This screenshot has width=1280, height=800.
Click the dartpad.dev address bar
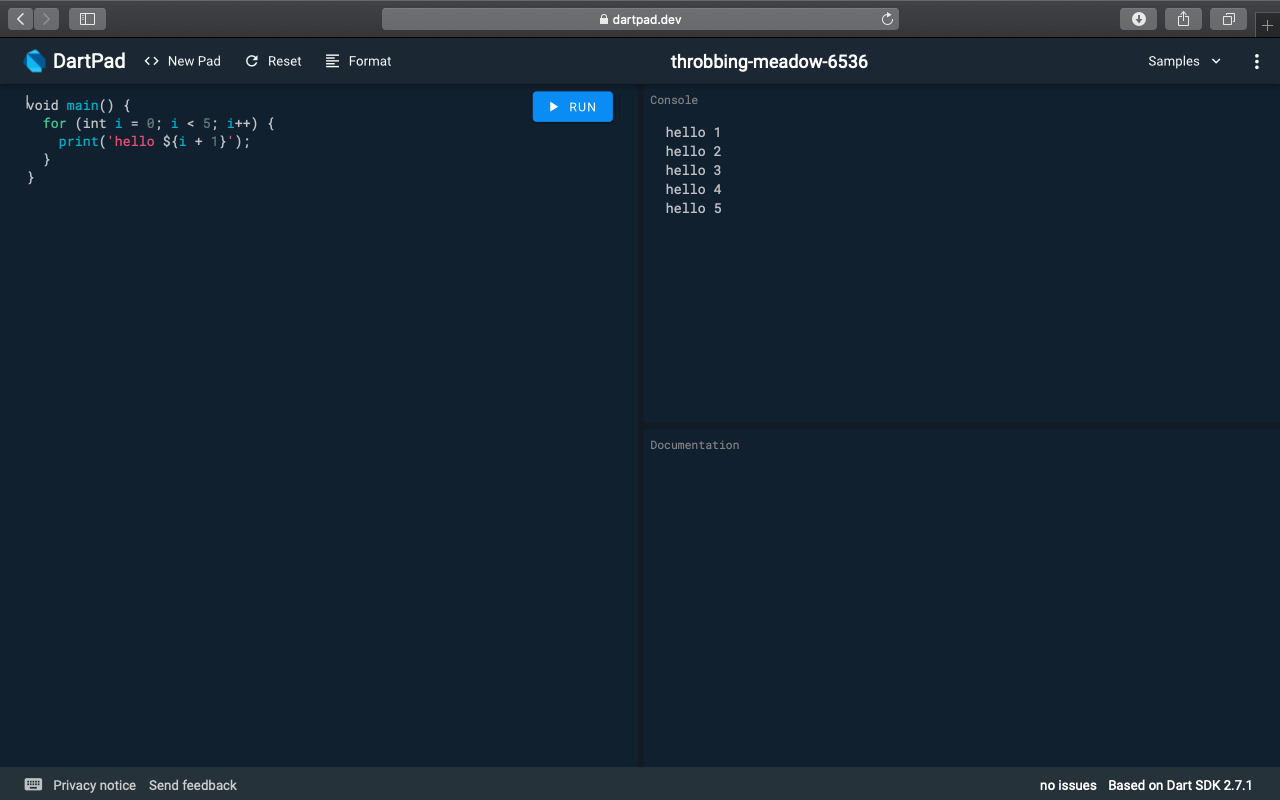pyautogui.click(x=640, y=19)
